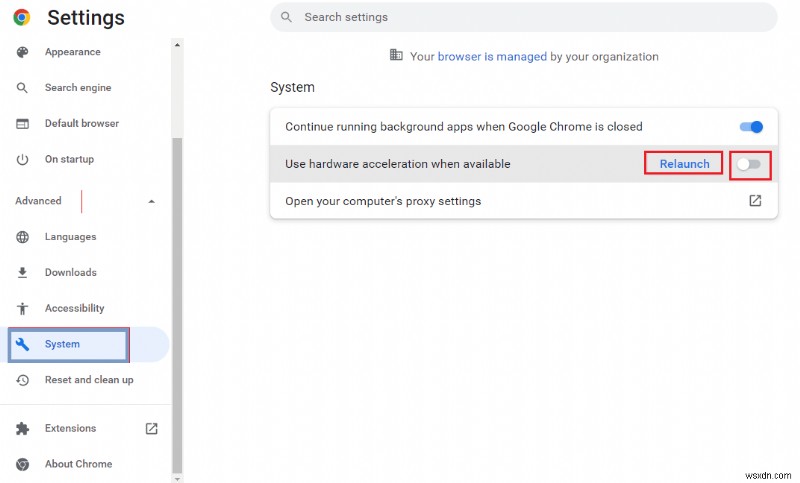Click the sidebar scrollbar thumb
Image resolution: width=800 pixels, height=483 pixels.
coord(177,305)
